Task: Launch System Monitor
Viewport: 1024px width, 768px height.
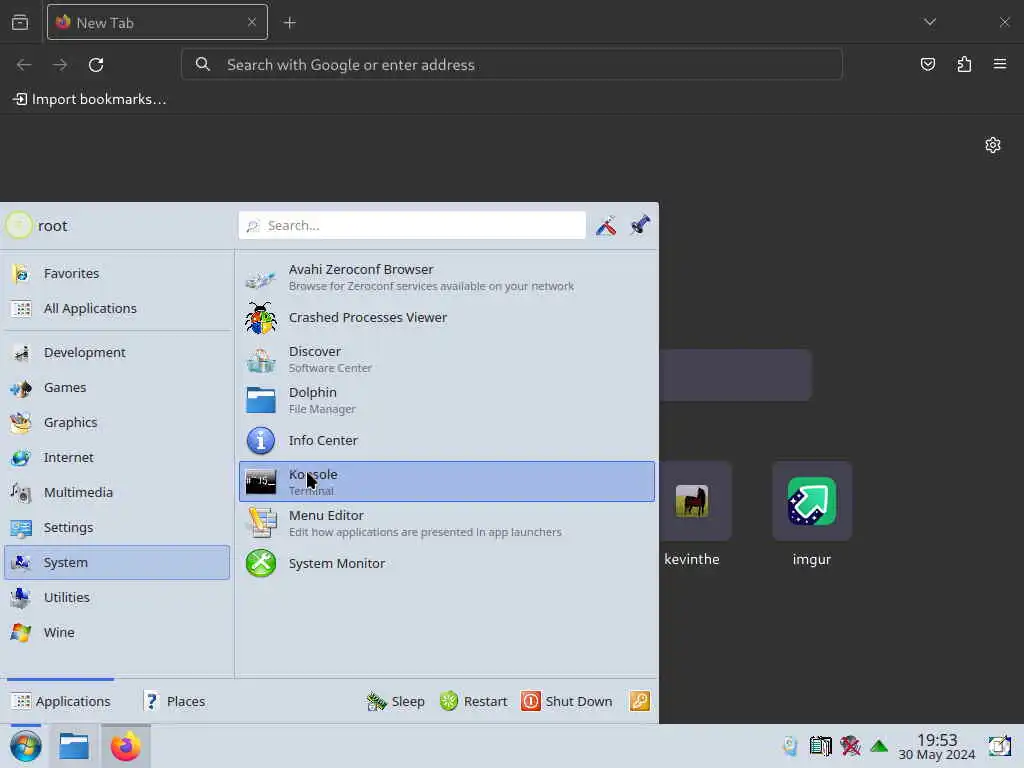Action: pos(447,564)
